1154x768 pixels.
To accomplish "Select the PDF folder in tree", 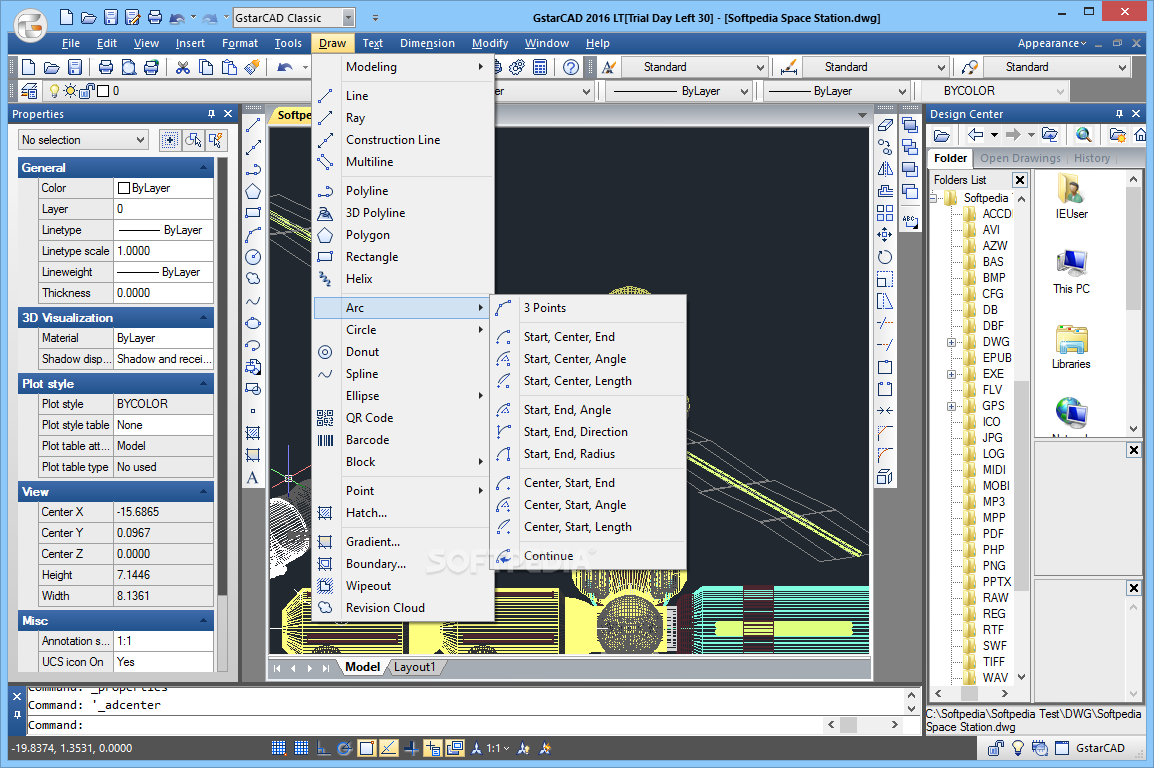I will pyautogui.click(x=993, y=534).
